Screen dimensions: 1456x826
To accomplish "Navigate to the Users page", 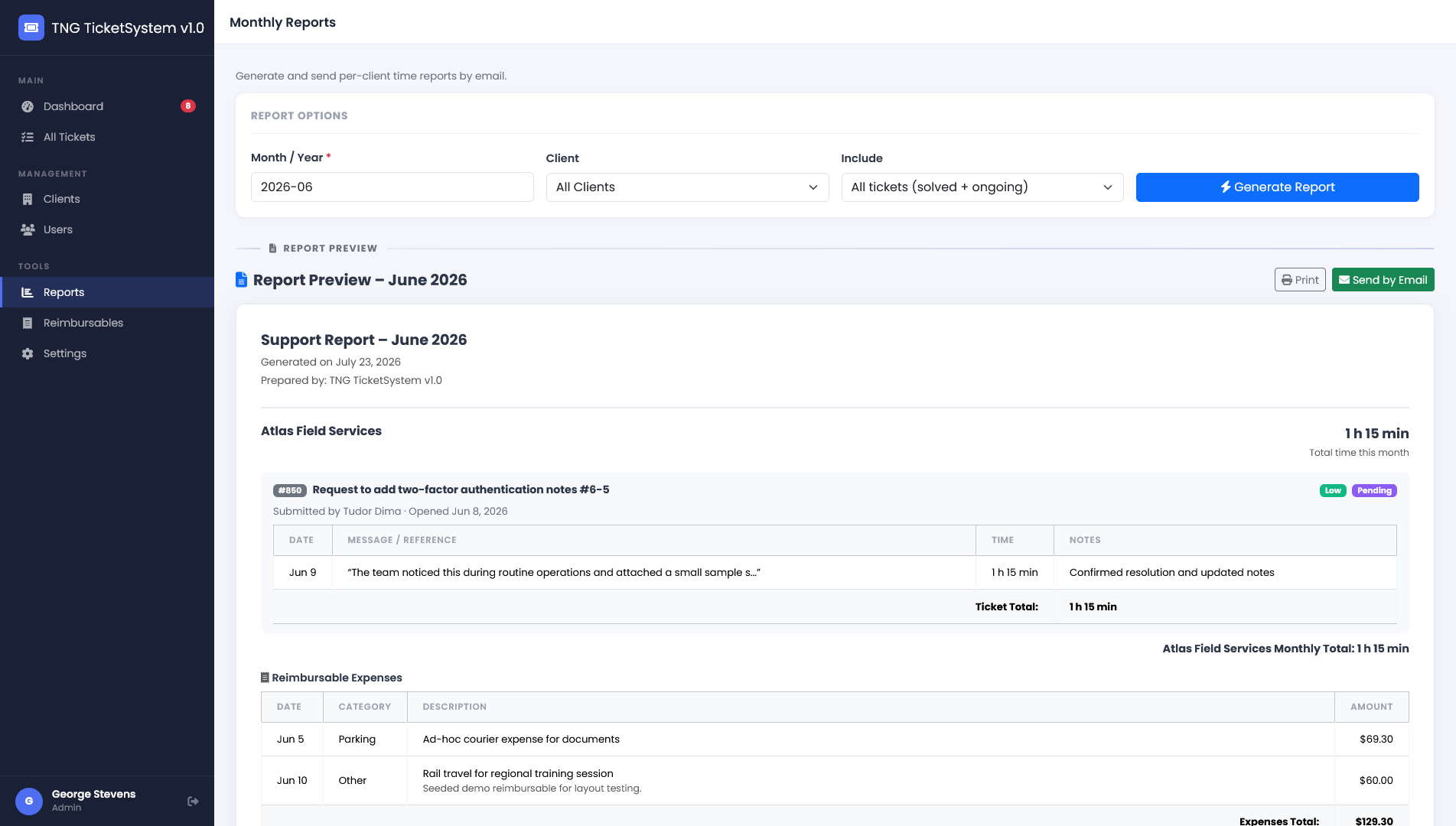I will point(107,229).
